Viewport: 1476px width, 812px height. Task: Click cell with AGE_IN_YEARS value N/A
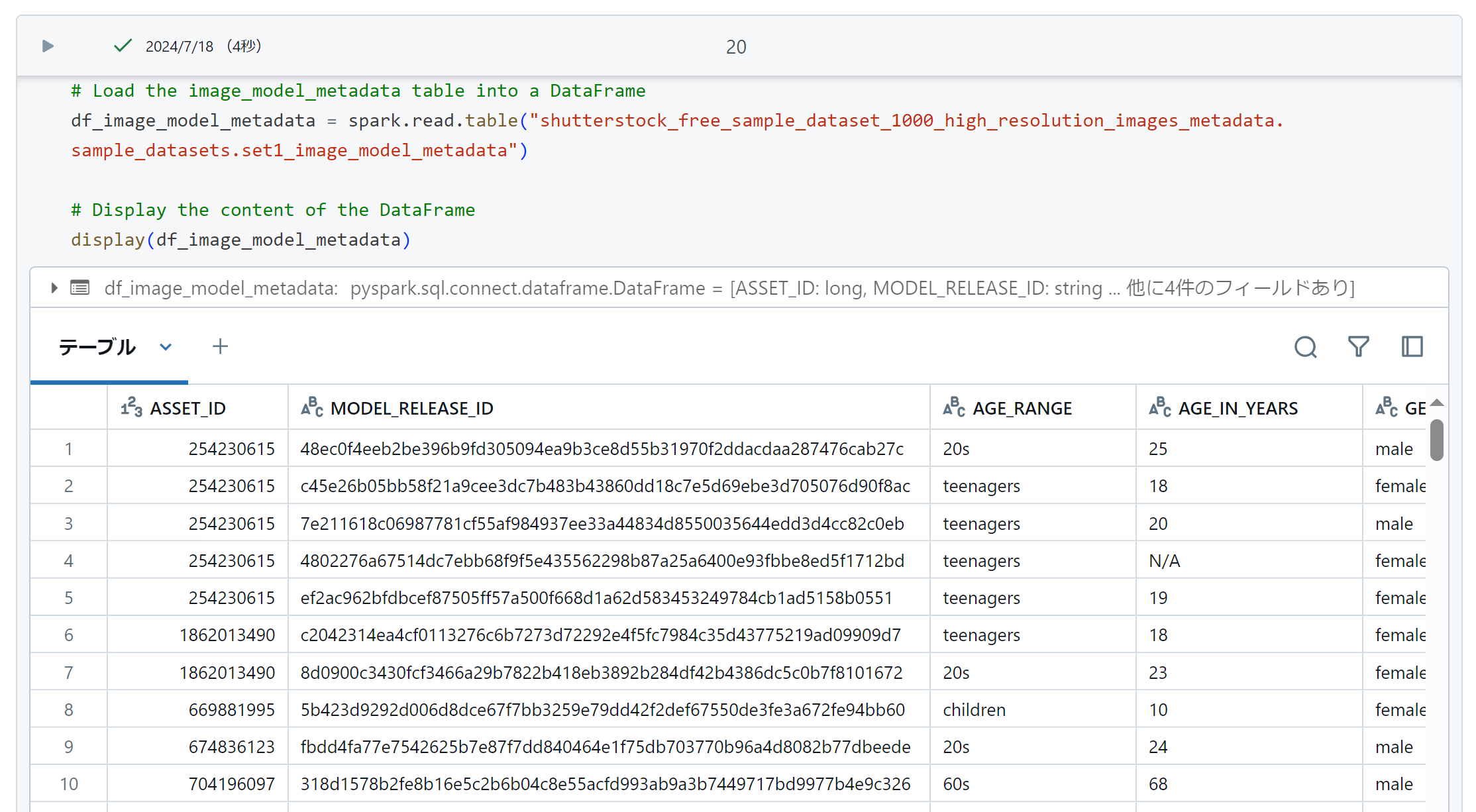coord(1164,561)
